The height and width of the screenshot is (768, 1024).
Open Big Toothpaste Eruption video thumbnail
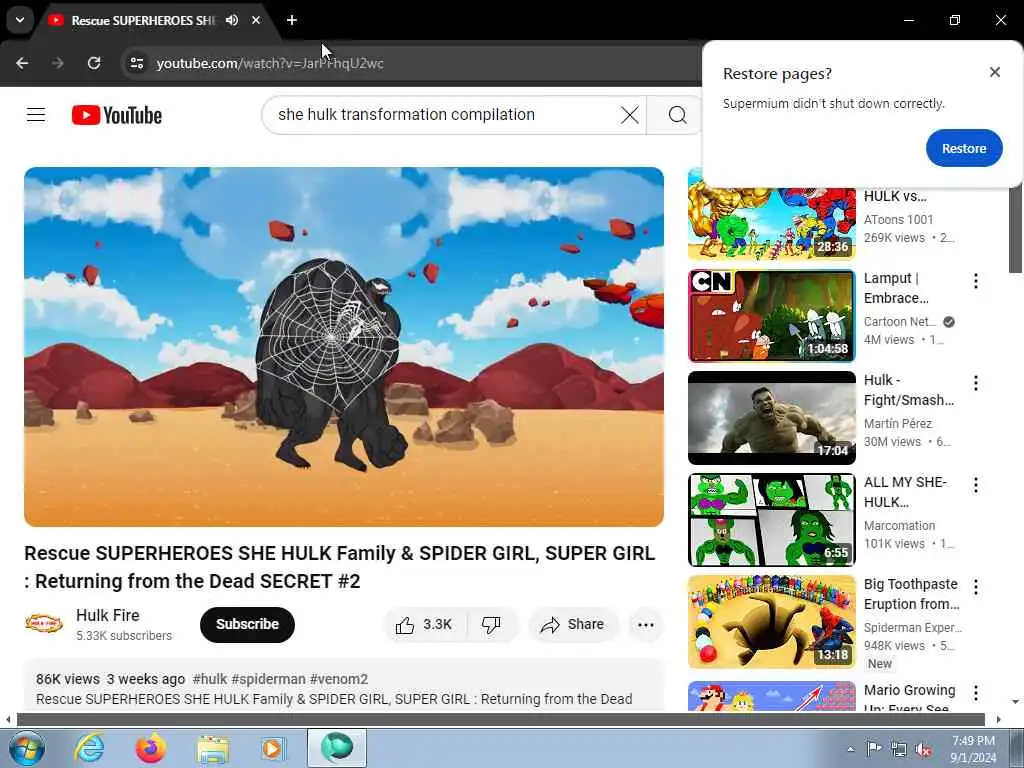click(x=771, y=622)
